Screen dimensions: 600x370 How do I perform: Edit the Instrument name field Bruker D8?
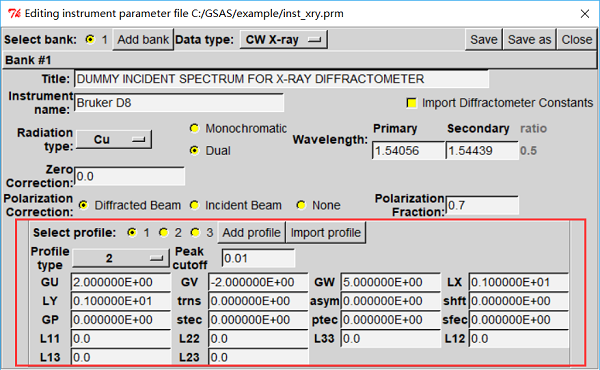pos(179,103)
